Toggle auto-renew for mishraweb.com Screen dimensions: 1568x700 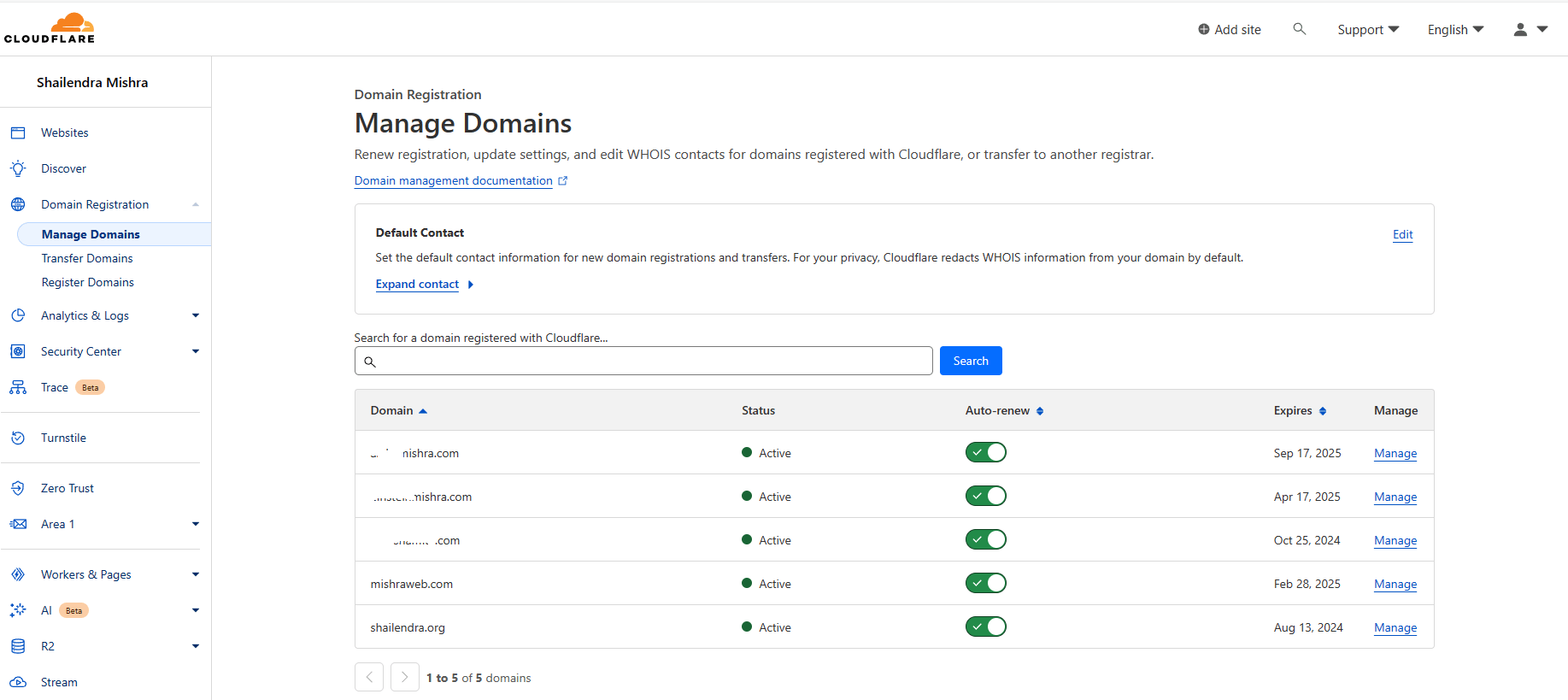[986, 583]
